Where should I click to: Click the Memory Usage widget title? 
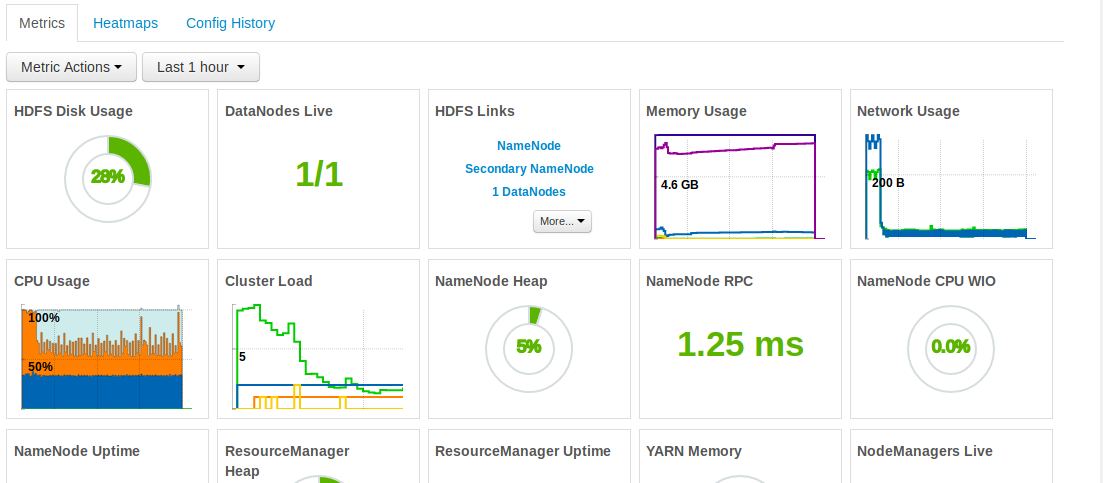pos(696,111)
